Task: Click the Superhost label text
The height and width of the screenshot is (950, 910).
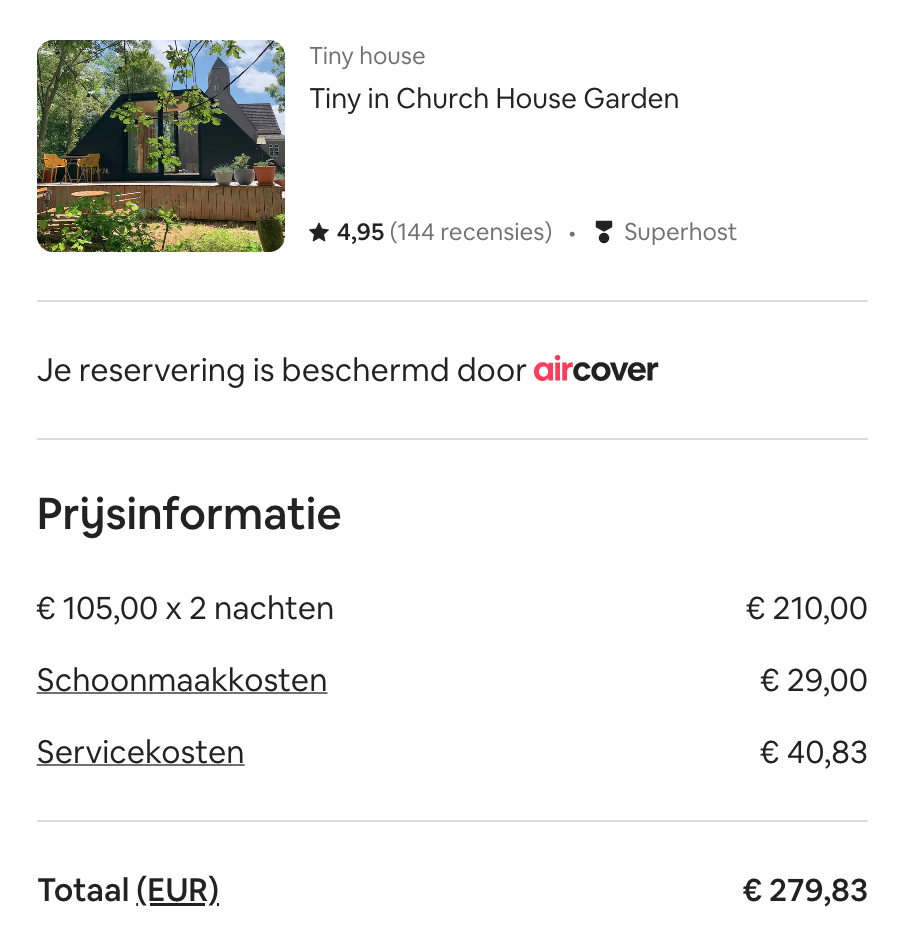Action: coord(680,232)
